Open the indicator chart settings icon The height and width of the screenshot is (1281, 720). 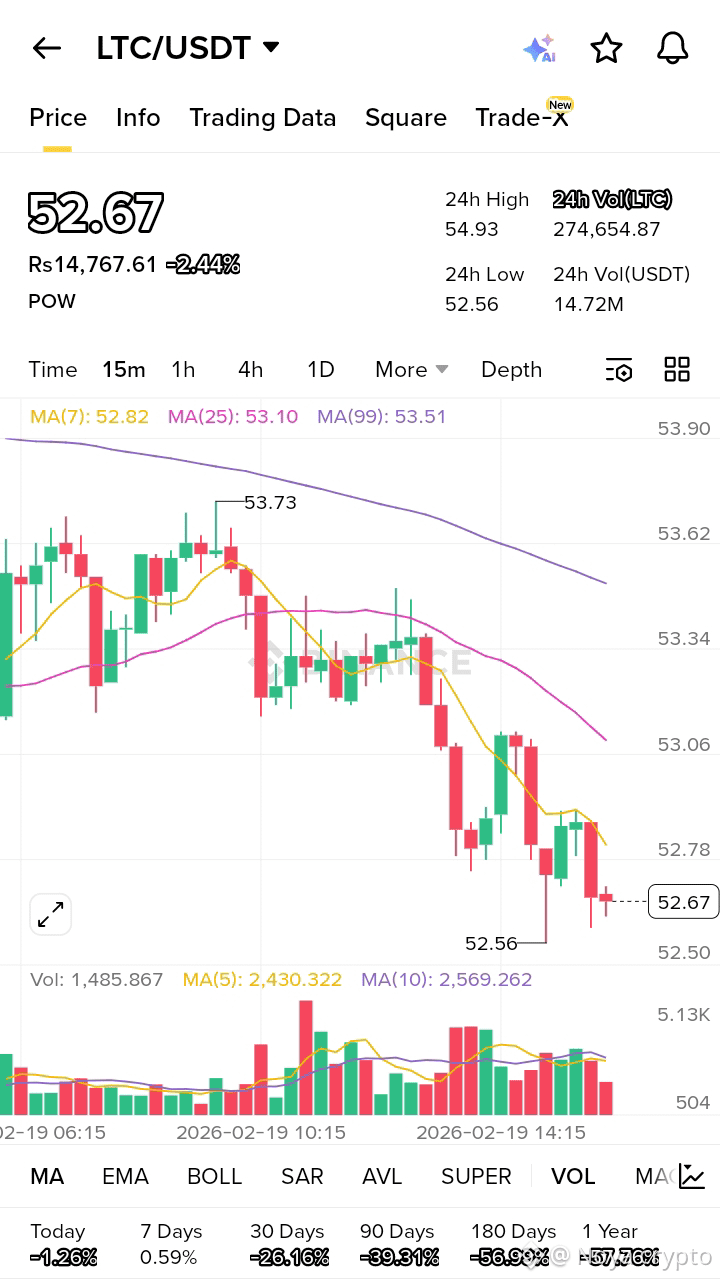coord(692,1176)
